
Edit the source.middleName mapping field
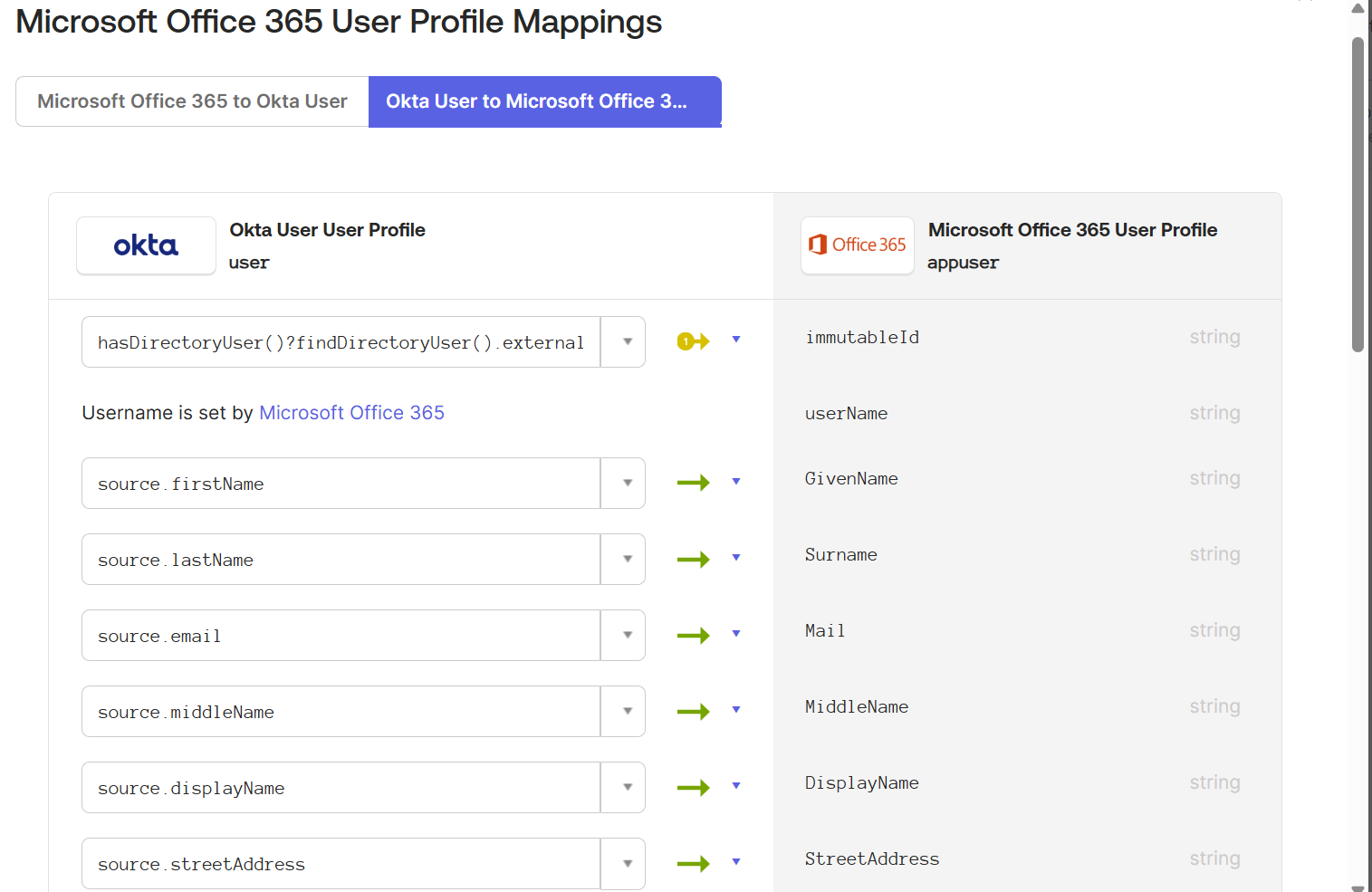tap(341, 711)
